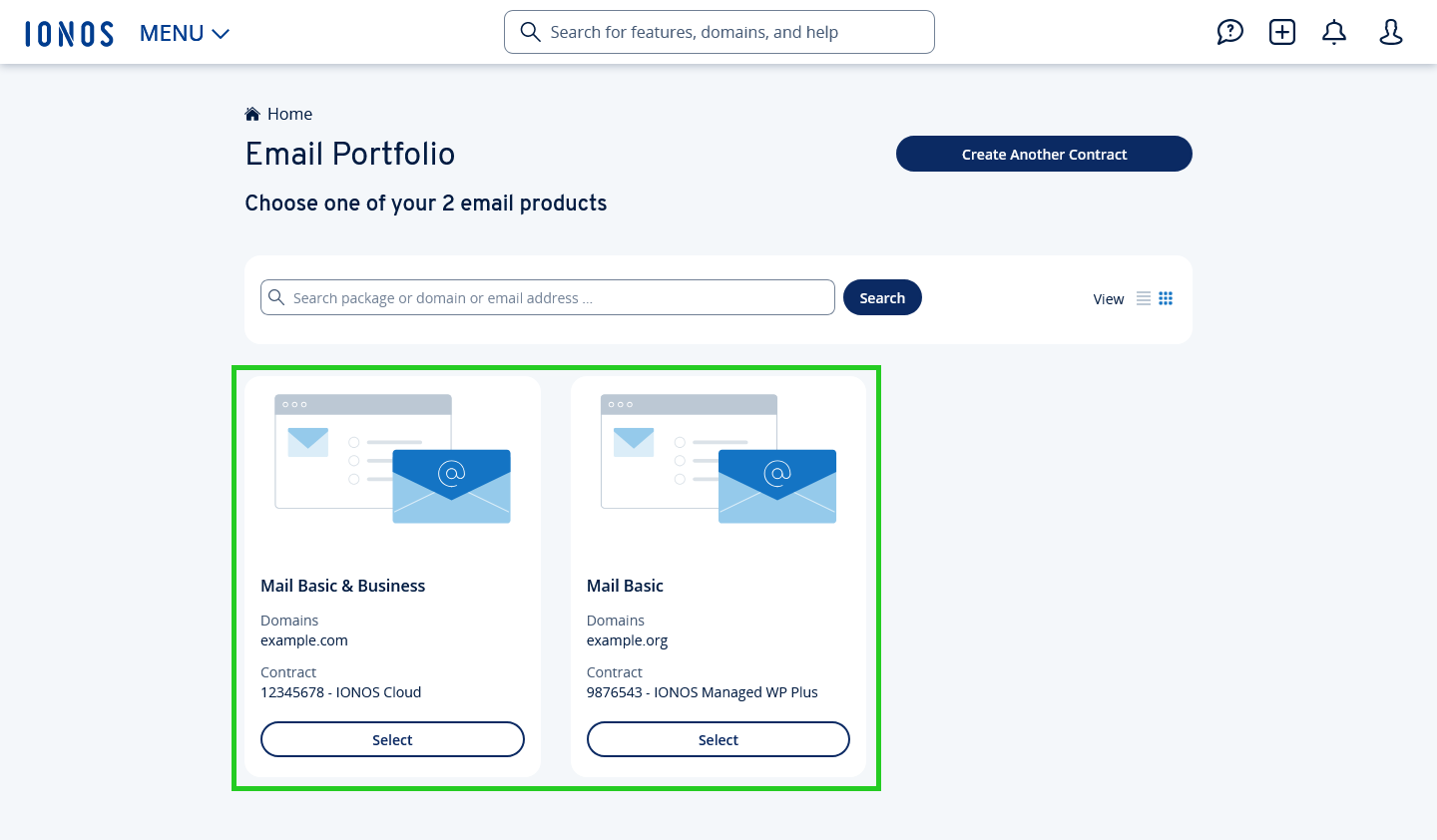Click the chevron next to MENU
Image resolution: width=1437 pixels, height=840 pixels.
pyautogui.click(x=221, y=33)
